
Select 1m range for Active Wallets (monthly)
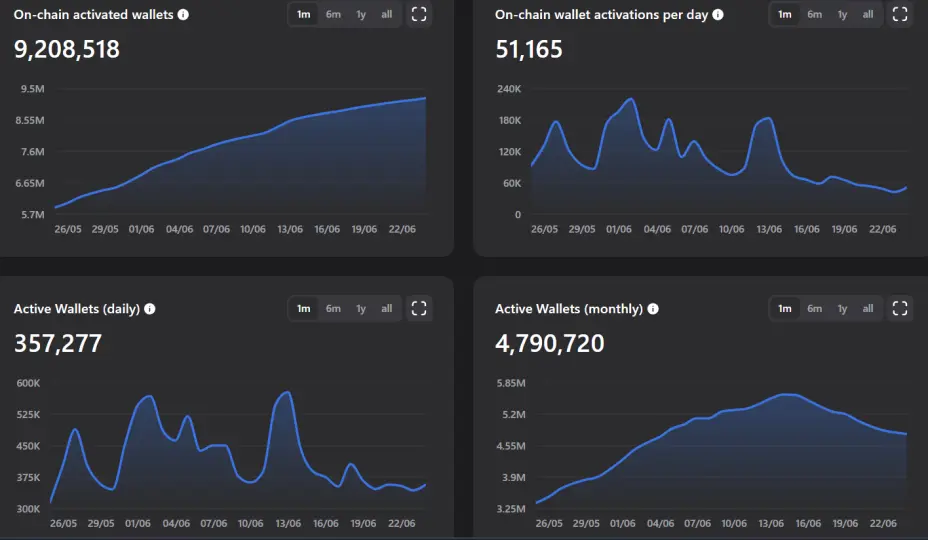tap(785, 308)
